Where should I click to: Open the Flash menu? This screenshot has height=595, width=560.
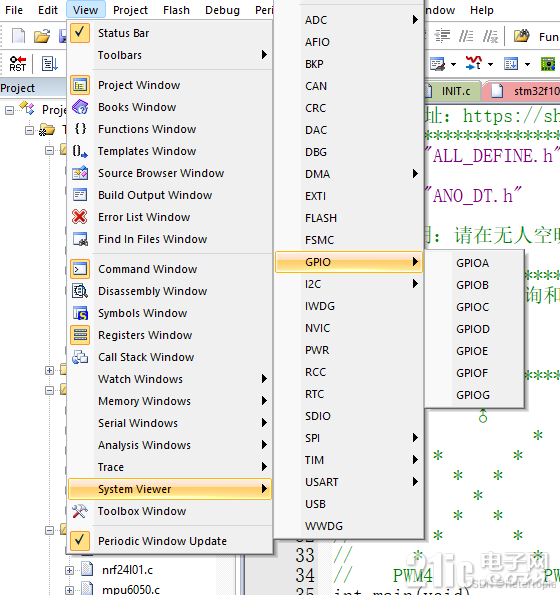tap(176, 10)
